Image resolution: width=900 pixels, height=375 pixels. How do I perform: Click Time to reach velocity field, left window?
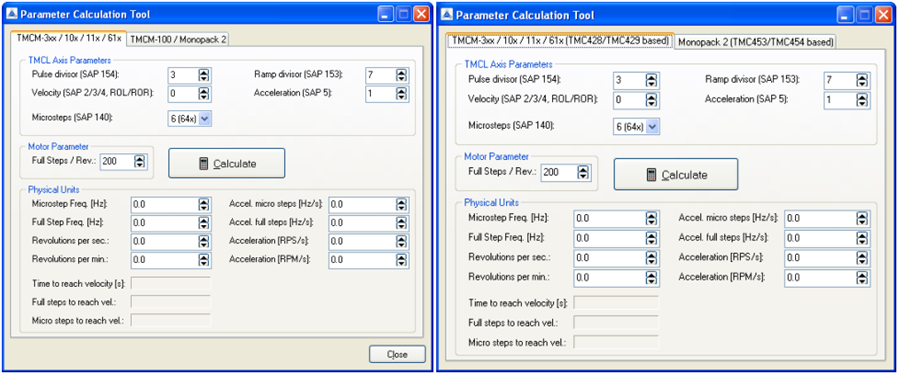(171, 283)
